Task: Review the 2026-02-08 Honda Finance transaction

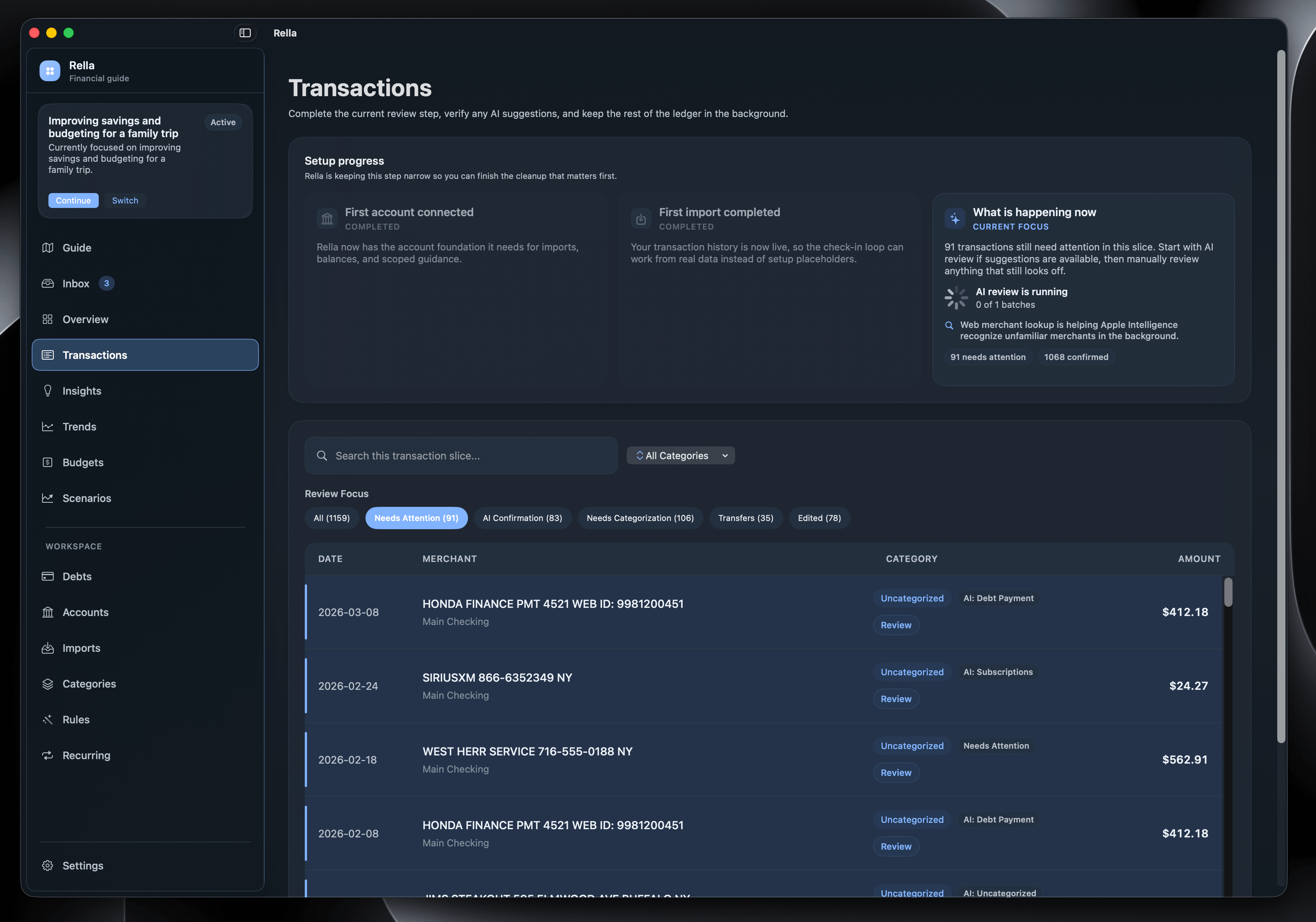Action: pyautogui.click(x=896, y=846)
